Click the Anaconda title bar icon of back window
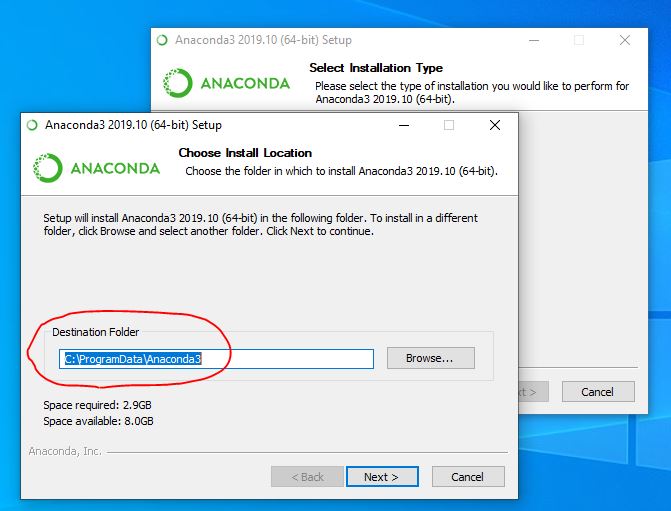Image resolution: width=671 pixels, height=511 pixels. point(162,40)
